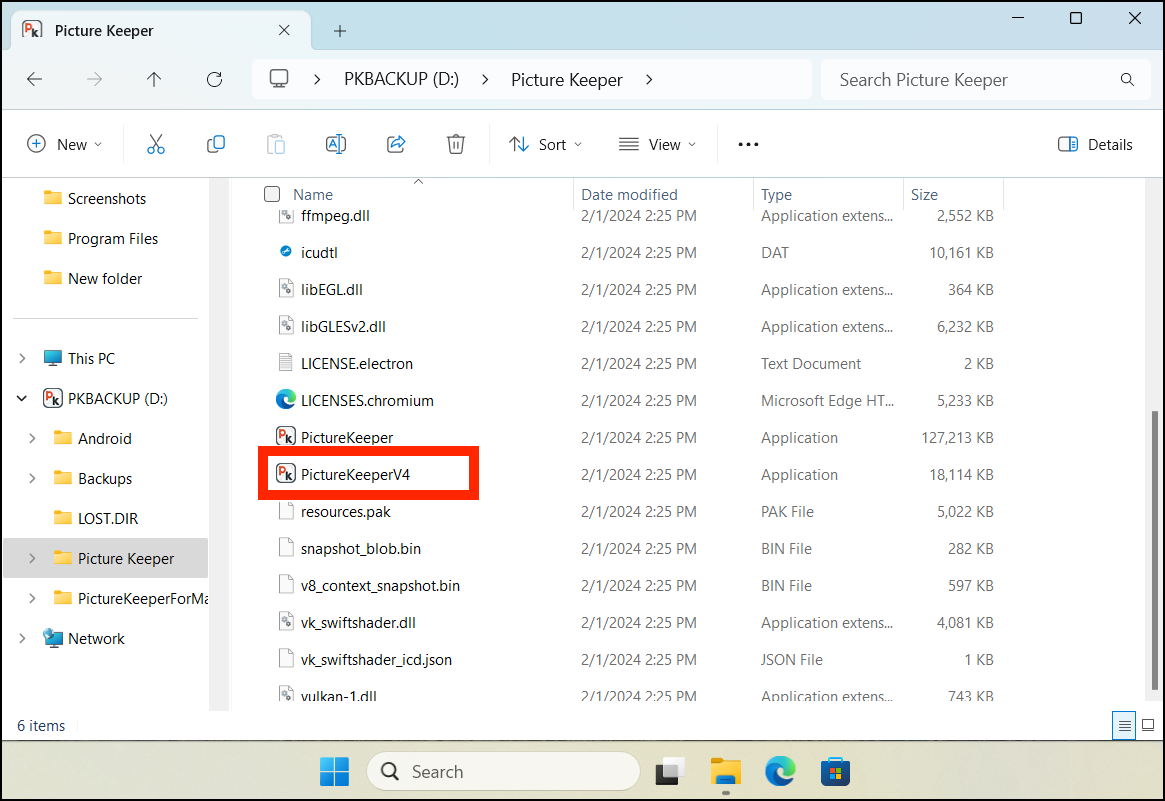This screenshot has height=801, width=1165.
Task: Select the PictureKeeperV4 application icon
Action: tap(285, 473)
